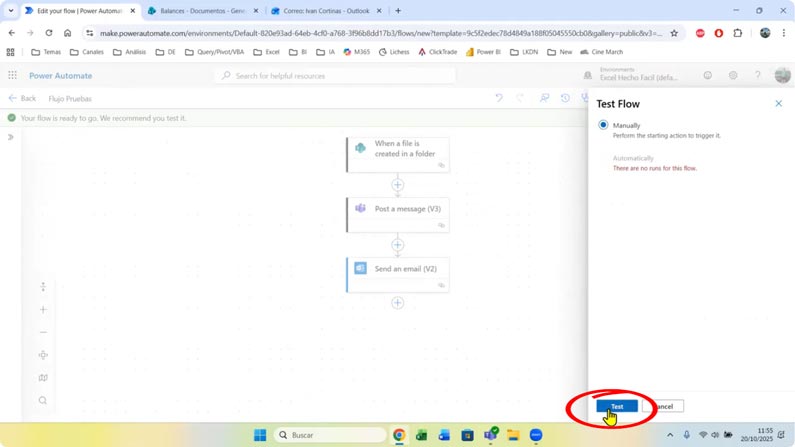Select the Manually radio option
This screenshot has width=795, height=447.
tap(603, 125)
